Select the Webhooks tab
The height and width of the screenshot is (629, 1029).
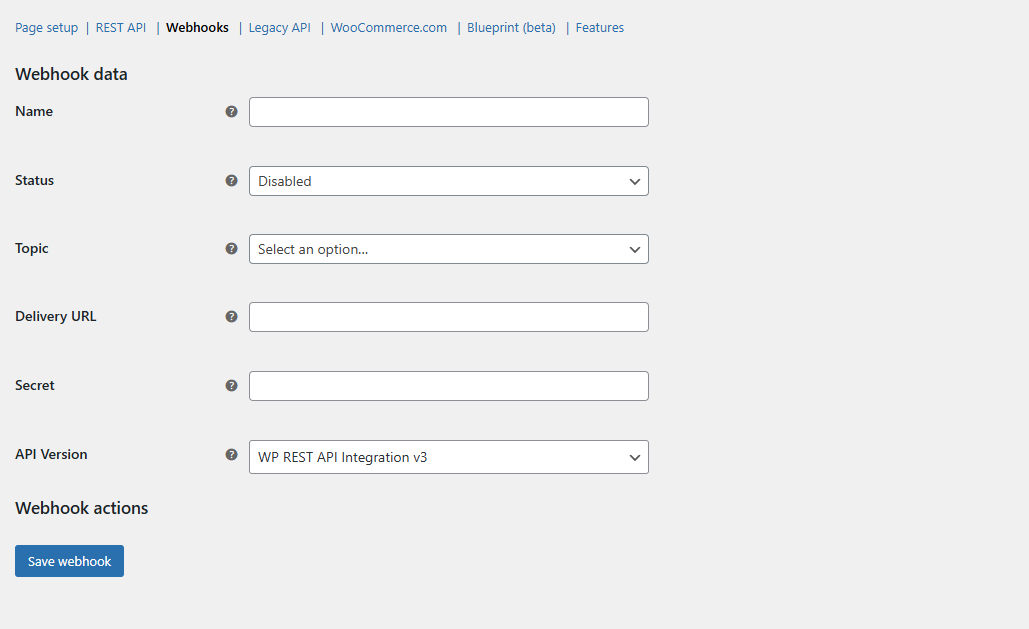coord(197,28)
